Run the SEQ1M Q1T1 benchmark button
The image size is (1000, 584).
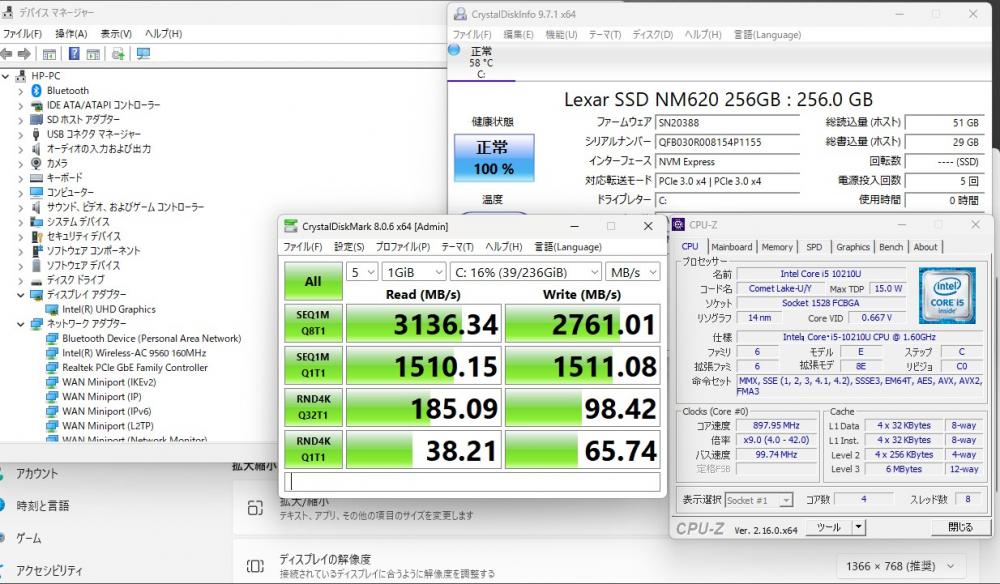coord(313,365)
